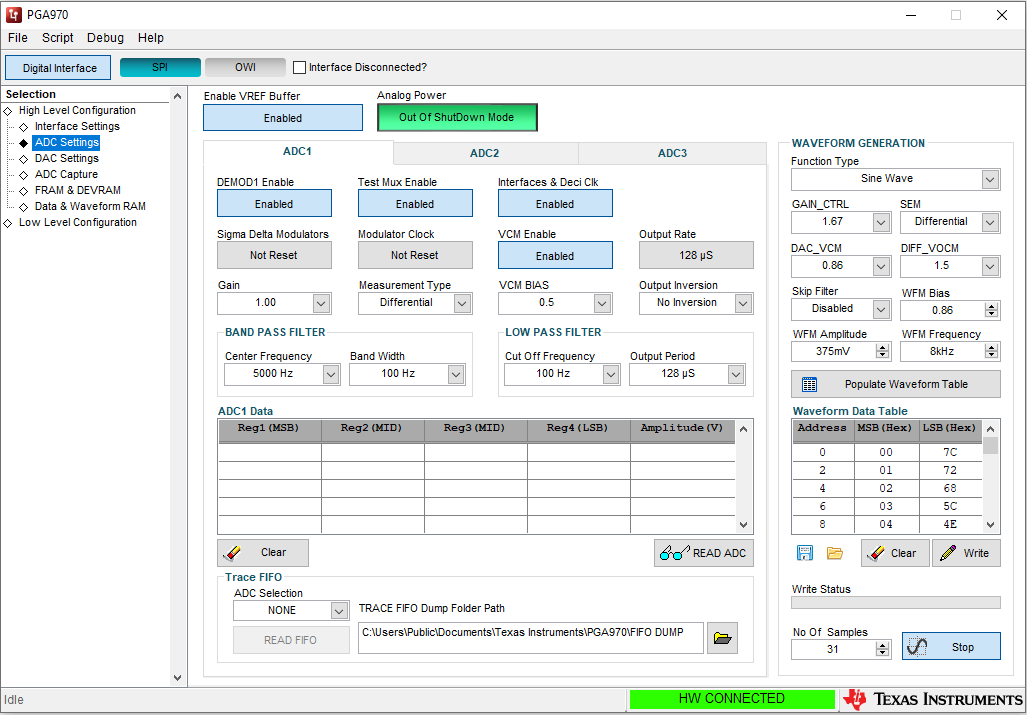Open the Band Width dropdown

[456, 374]
